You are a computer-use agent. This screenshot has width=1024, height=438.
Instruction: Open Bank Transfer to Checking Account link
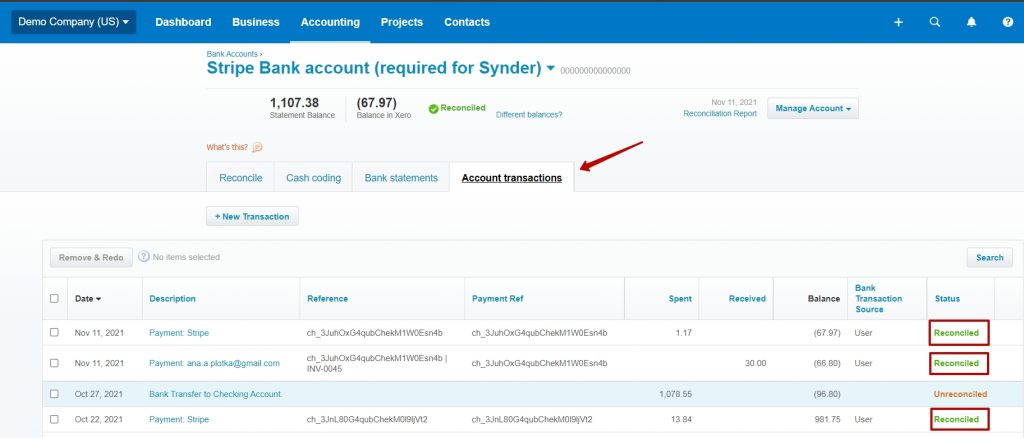pos(216,394)
